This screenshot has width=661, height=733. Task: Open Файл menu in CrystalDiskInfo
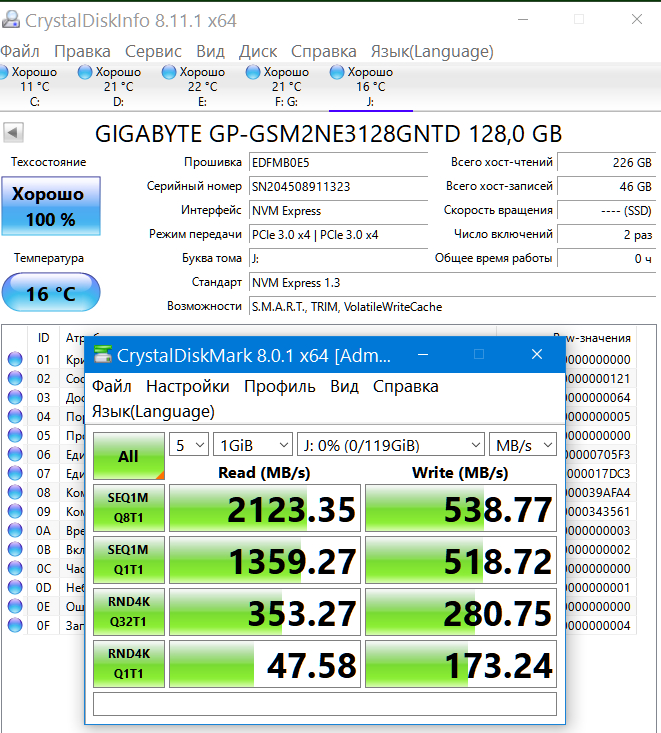click(x=19, y=51)
